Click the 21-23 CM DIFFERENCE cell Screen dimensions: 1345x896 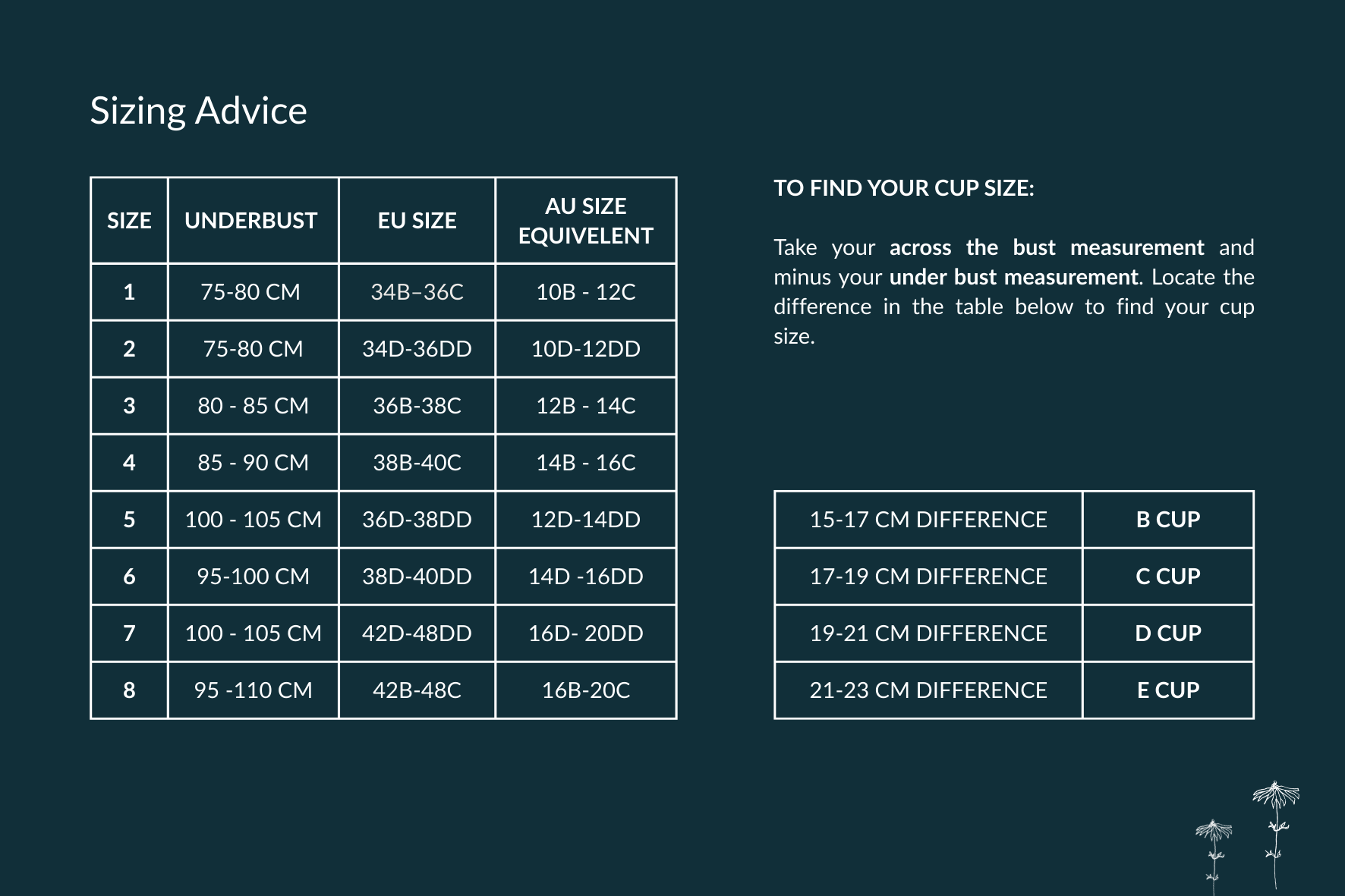928,690
